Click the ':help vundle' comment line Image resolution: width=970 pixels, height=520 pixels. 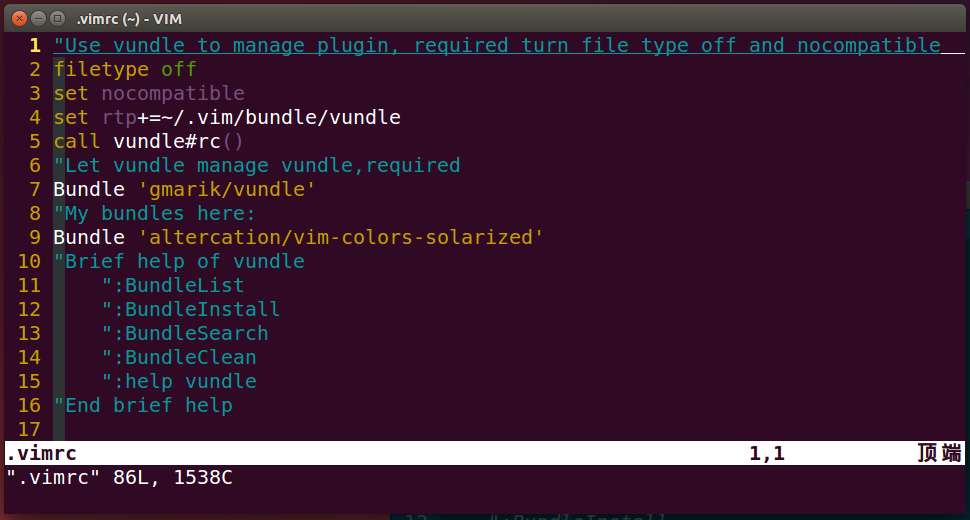(x=179, y=381)
